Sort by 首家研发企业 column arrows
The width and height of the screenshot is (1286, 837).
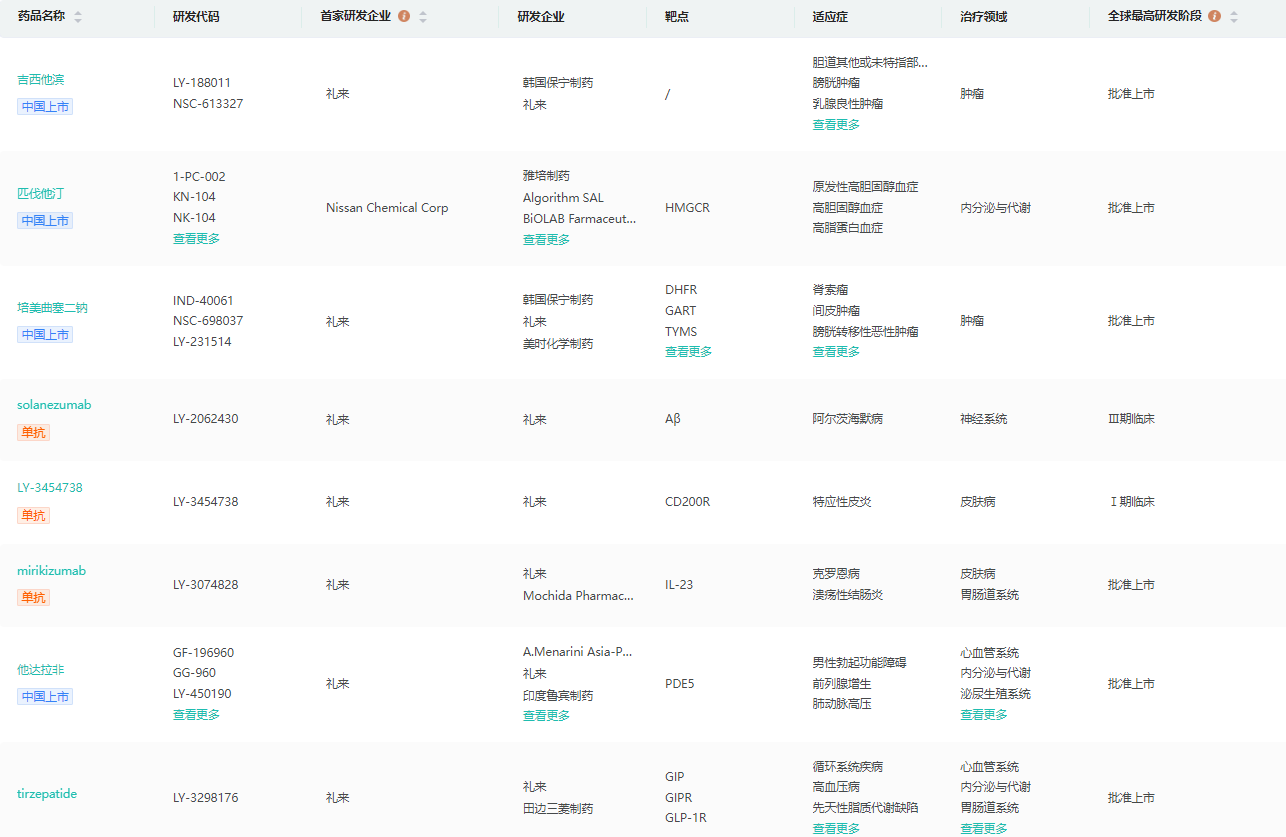[423, 17]
